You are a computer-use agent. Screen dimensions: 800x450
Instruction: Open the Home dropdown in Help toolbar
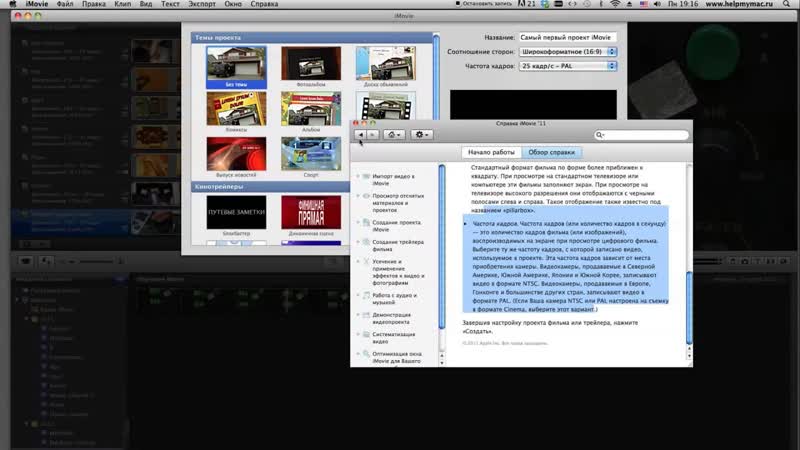[x=394, y=135]
